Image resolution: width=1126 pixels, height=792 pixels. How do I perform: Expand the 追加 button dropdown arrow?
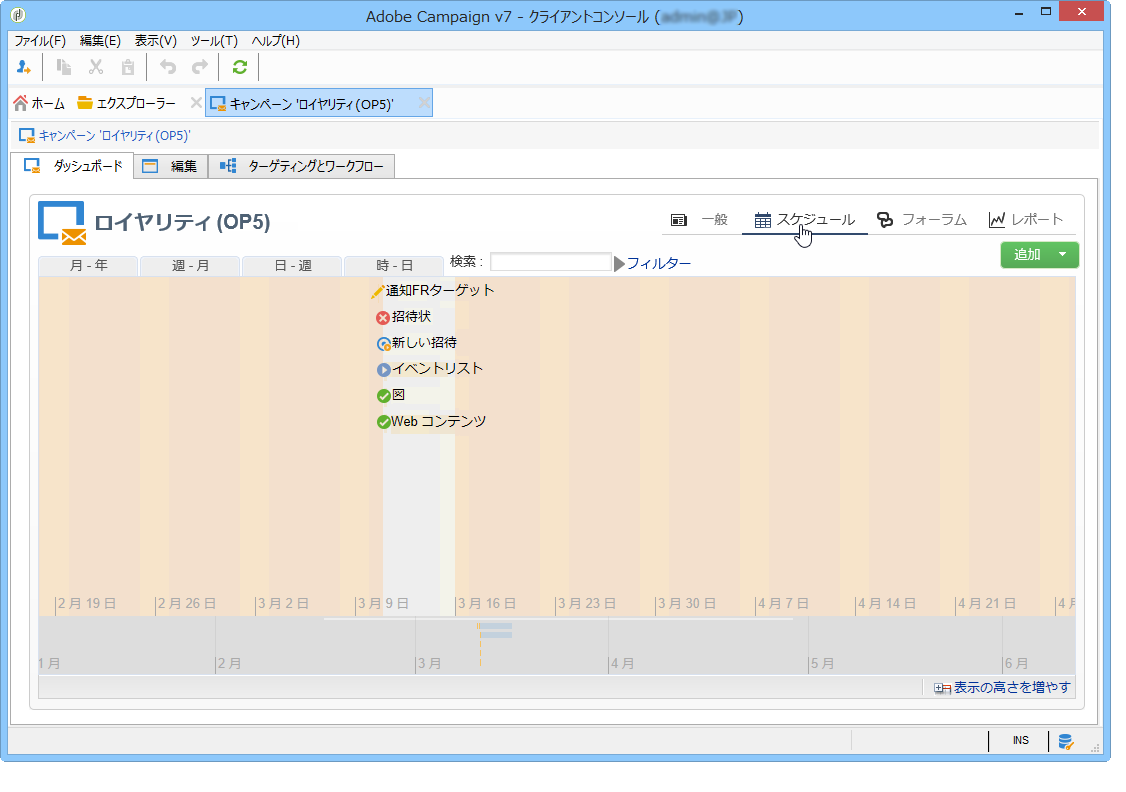(1063, 254)
